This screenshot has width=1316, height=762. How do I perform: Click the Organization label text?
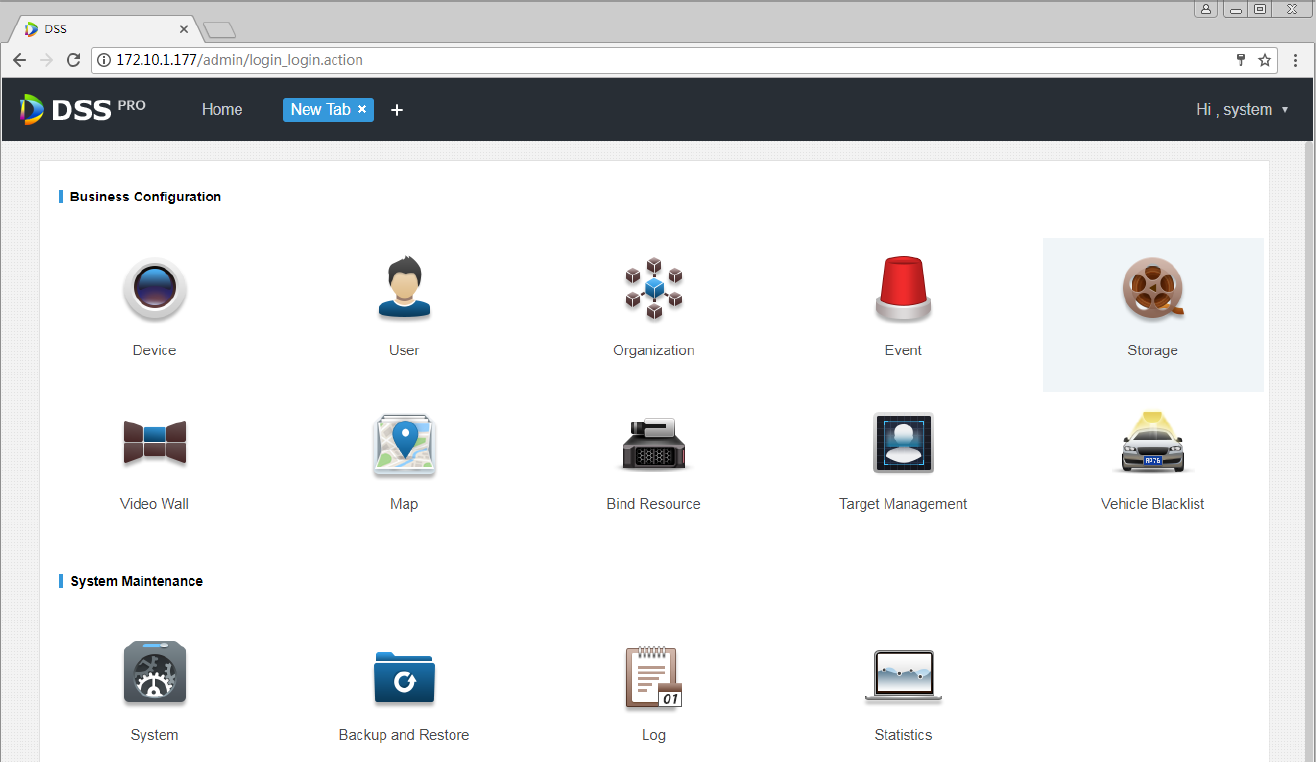point(654,350)
